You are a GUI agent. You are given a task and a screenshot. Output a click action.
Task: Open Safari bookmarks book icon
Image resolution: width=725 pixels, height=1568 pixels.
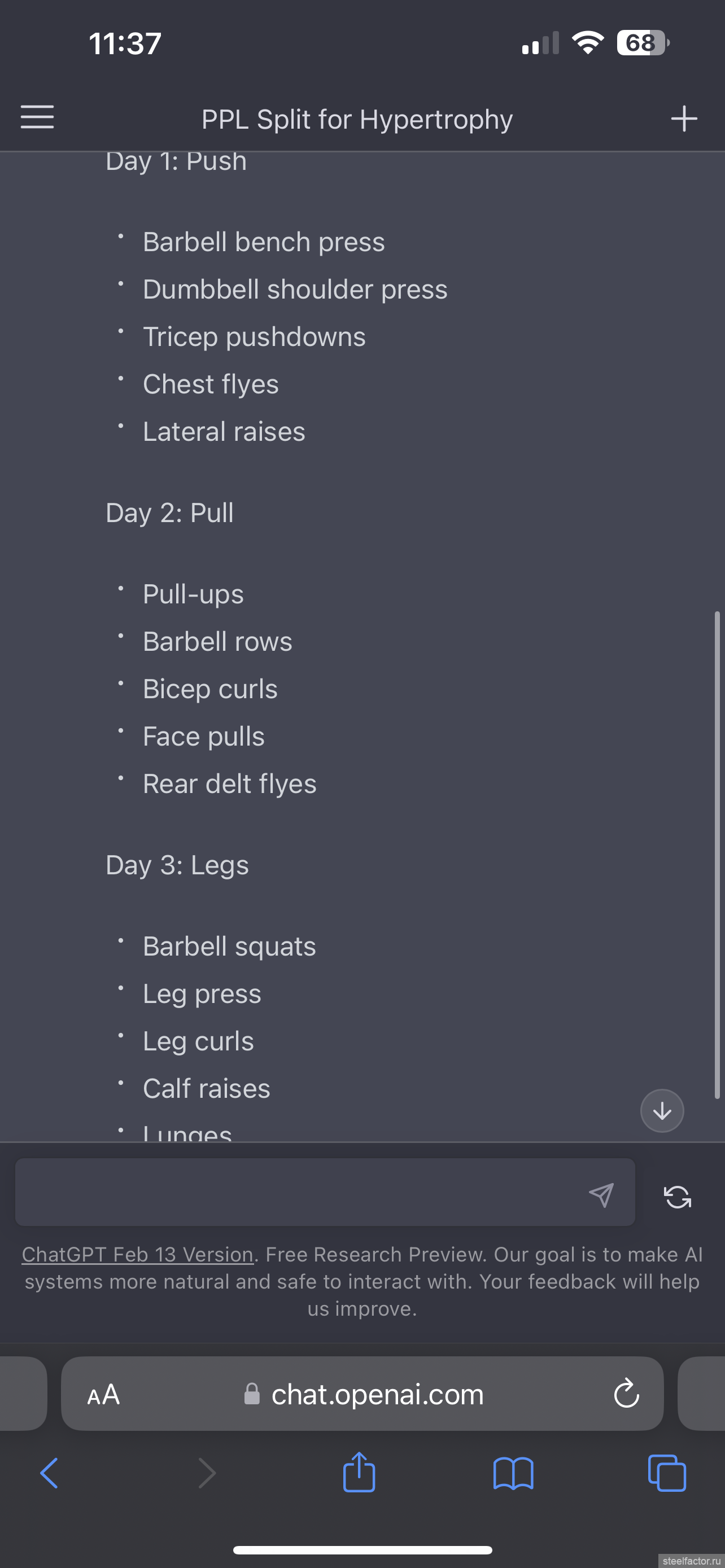tap(513, 1474)
